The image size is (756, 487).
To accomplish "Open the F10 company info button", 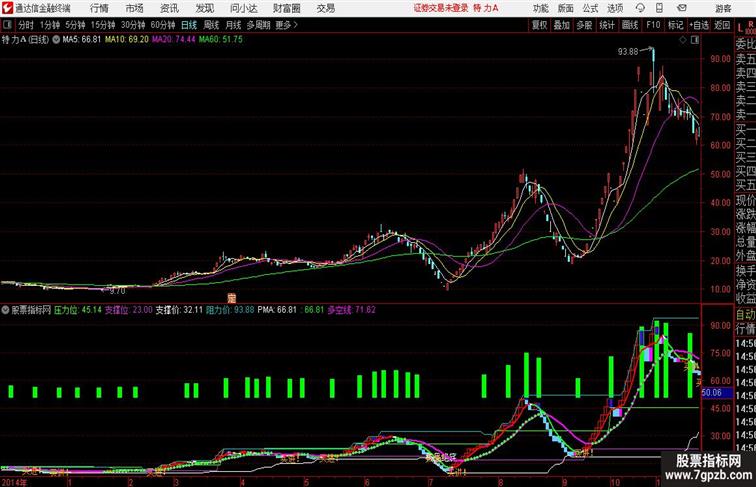I will click(x=653, y=25).
